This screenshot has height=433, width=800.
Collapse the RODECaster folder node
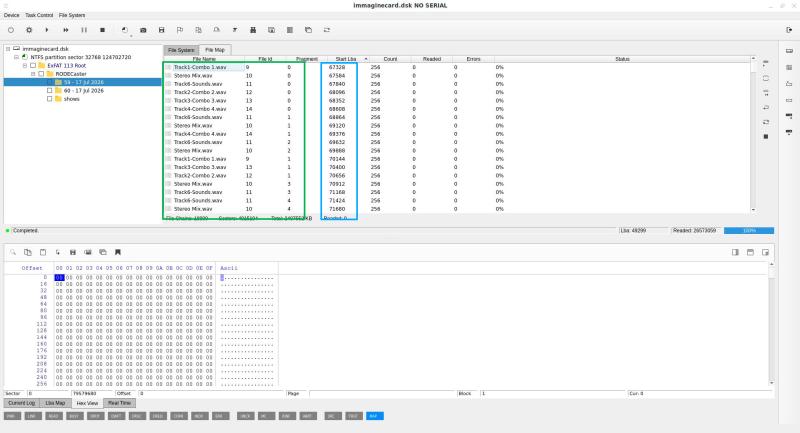point(33,74)
